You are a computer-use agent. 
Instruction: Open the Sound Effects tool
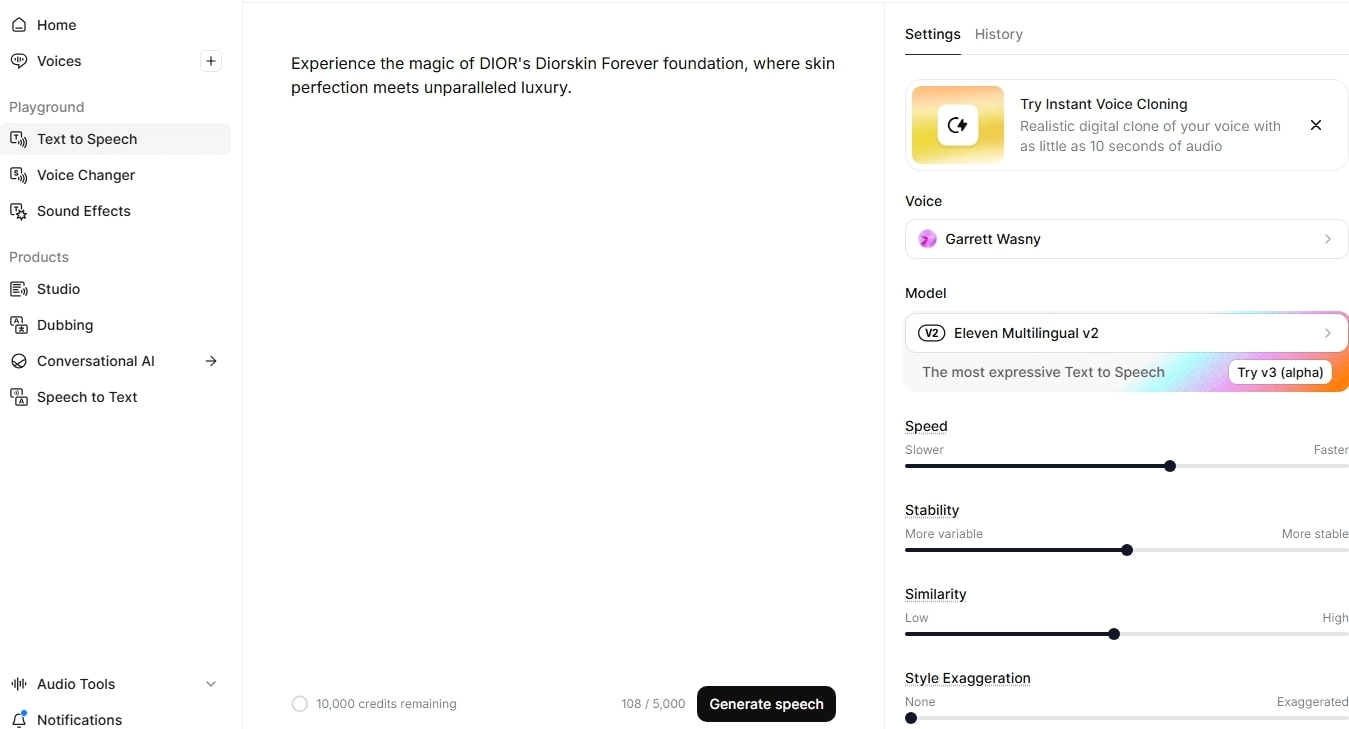[x=84, y=211]
